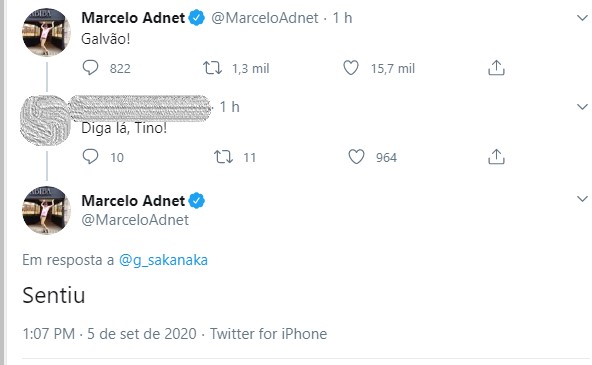Open more options chevron on "Diga lá, Tino!" tweet
Image resolution: width=592 pixels, height=365 pixels.
[x=582, y=107]
